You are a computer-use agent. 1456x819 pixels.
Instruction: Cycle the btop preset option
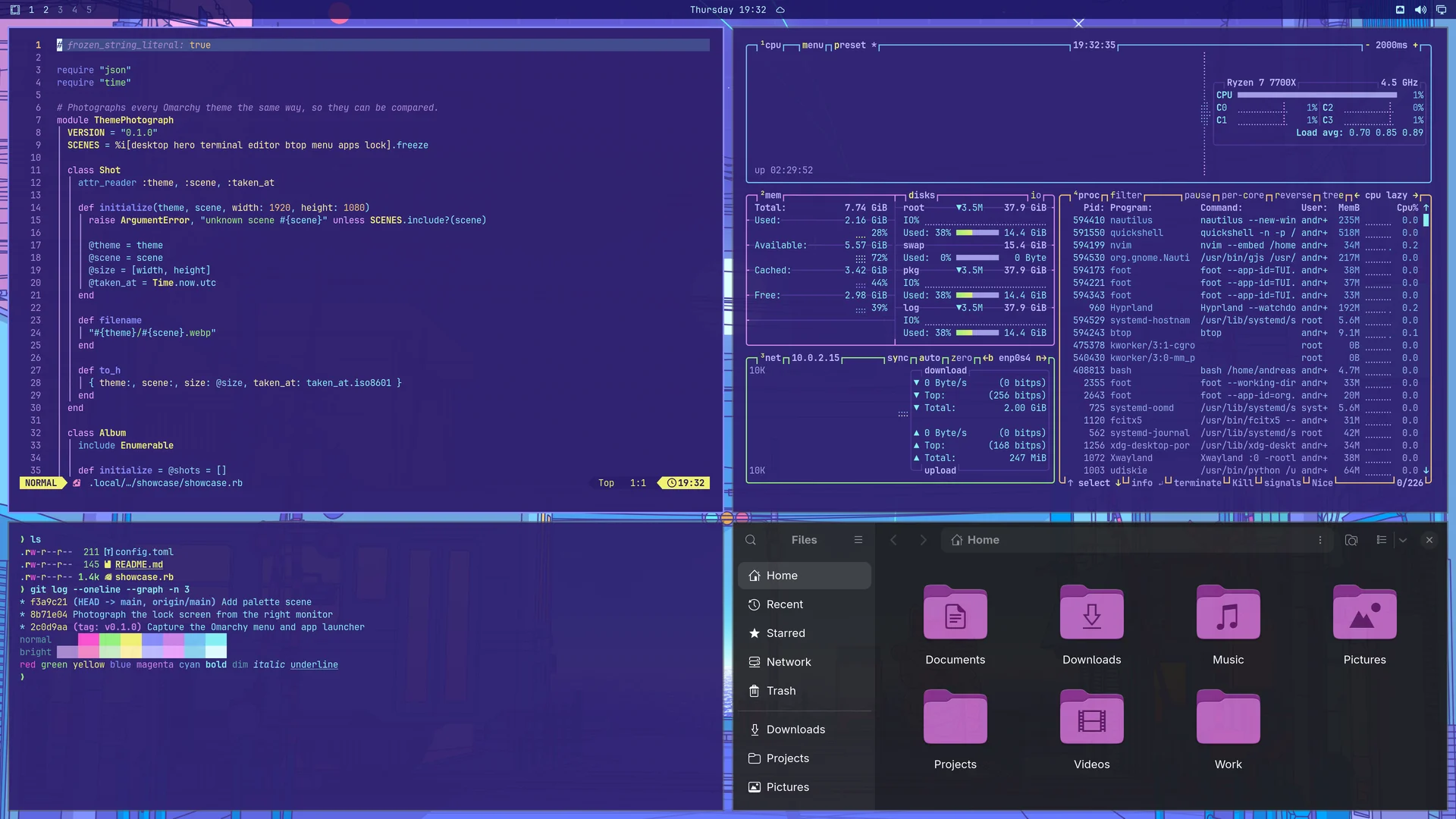(x=855, y=45)
